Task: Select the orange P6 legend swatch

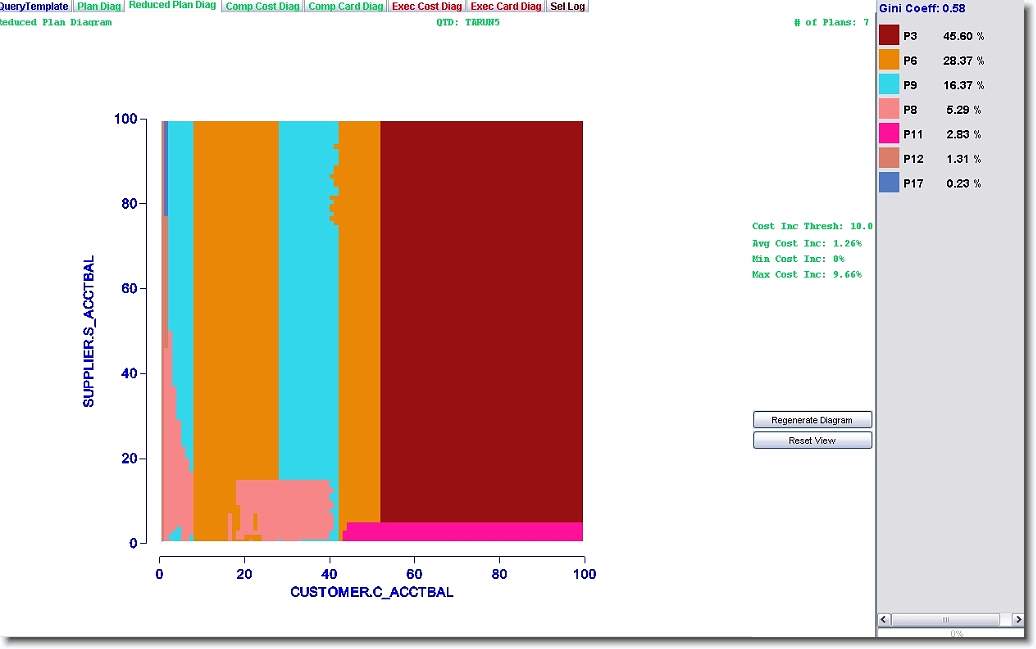Action: (x=889, y=60)
